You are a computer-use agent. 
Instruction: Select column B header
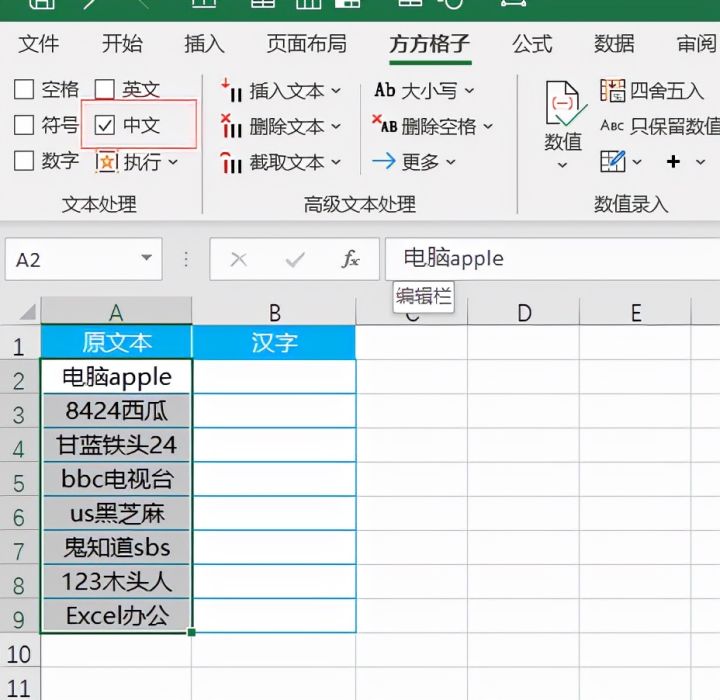[274, 312]
